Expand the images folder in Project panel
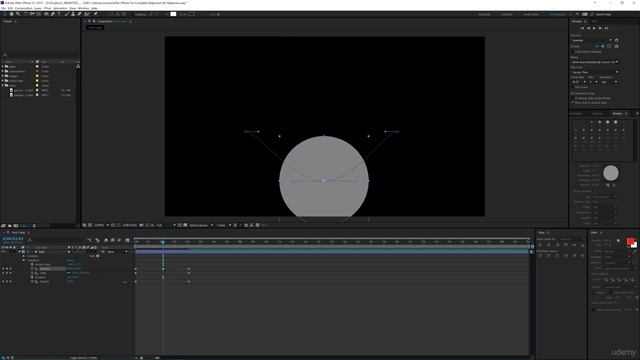Image resolution: width=640 pixels, height=360 pixels. 2,76
